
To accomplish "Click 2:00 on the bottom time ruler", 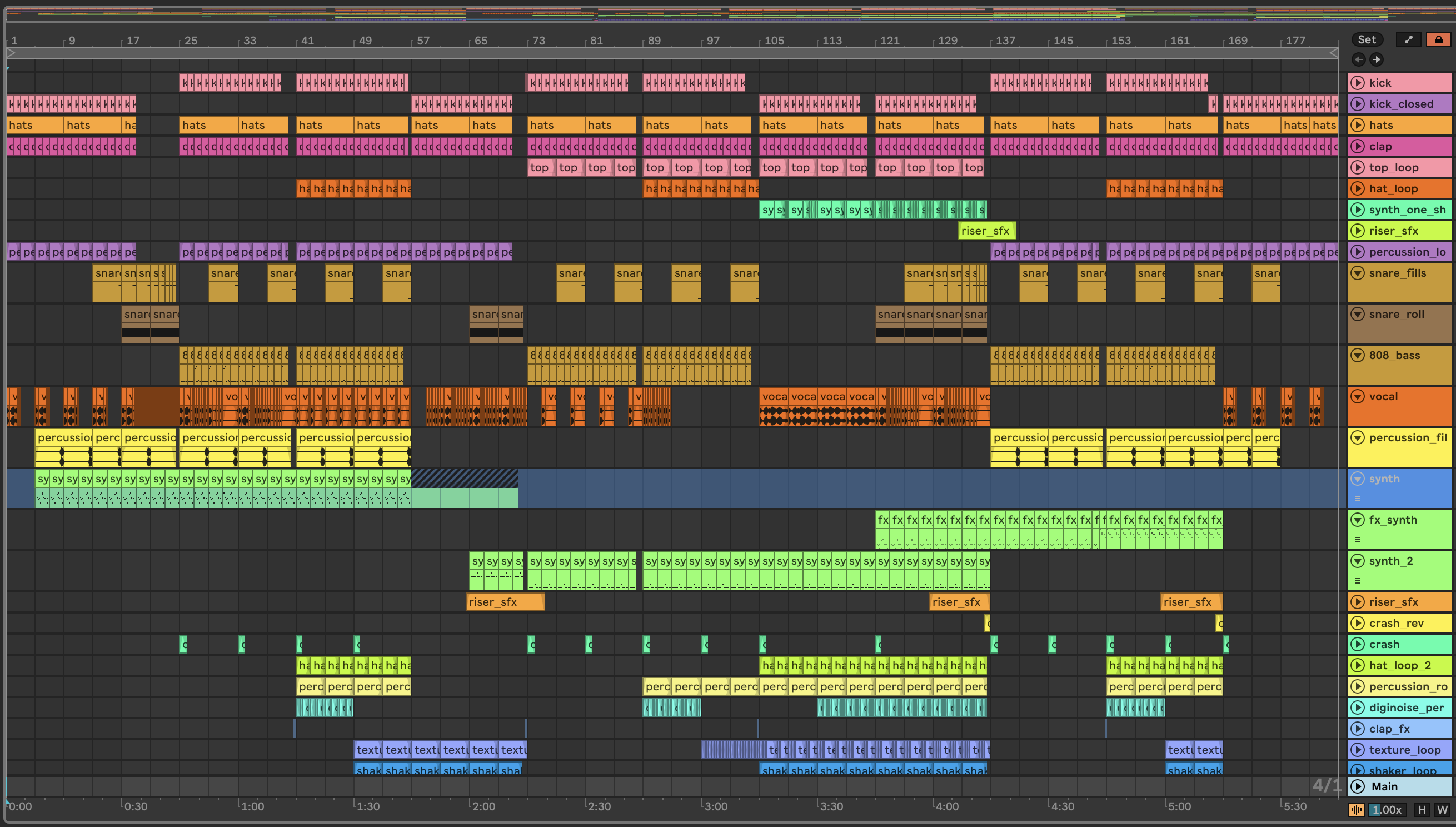I will pos(483,806).
